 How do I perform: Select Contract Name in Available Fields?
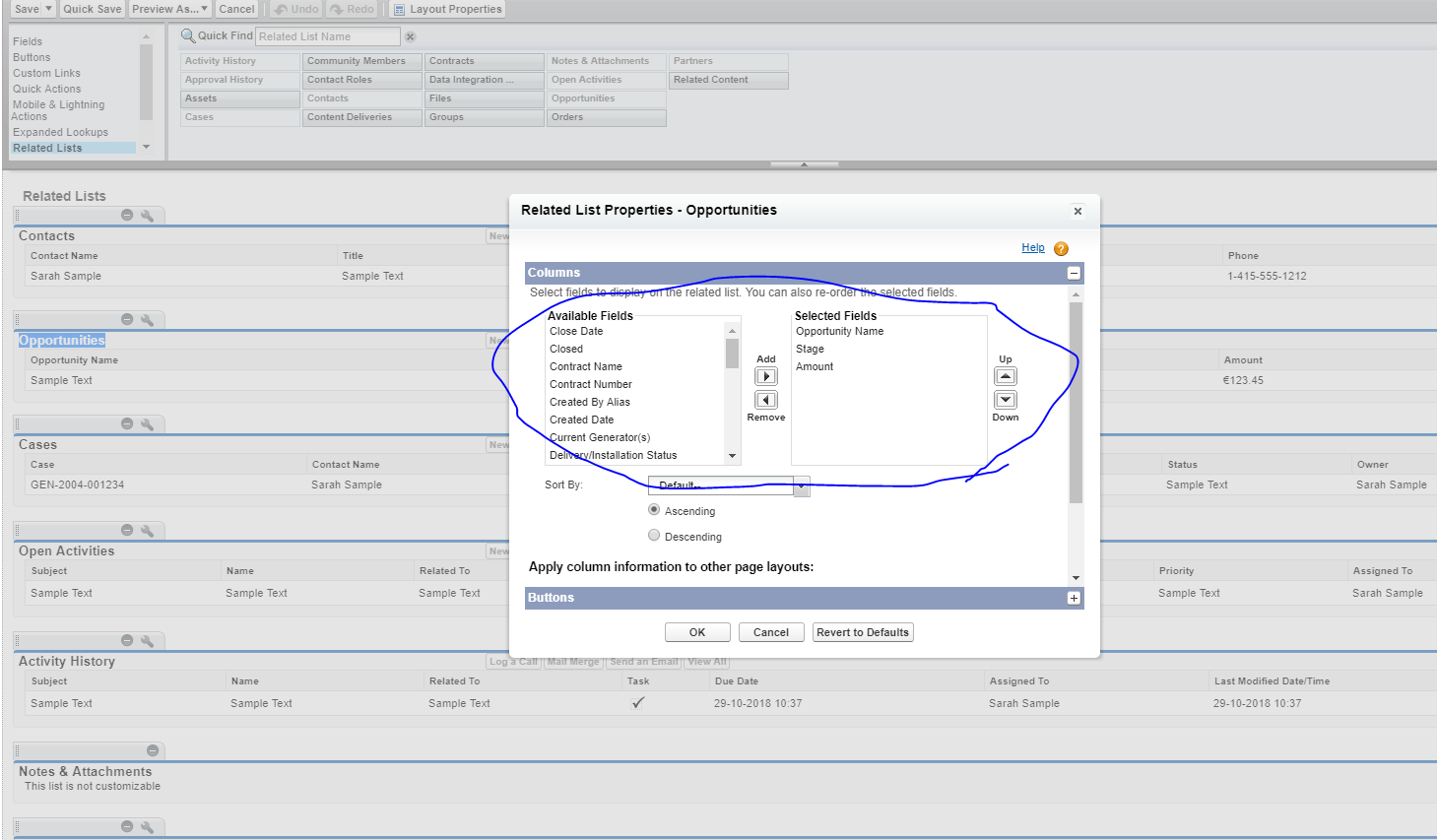(586, 366)
